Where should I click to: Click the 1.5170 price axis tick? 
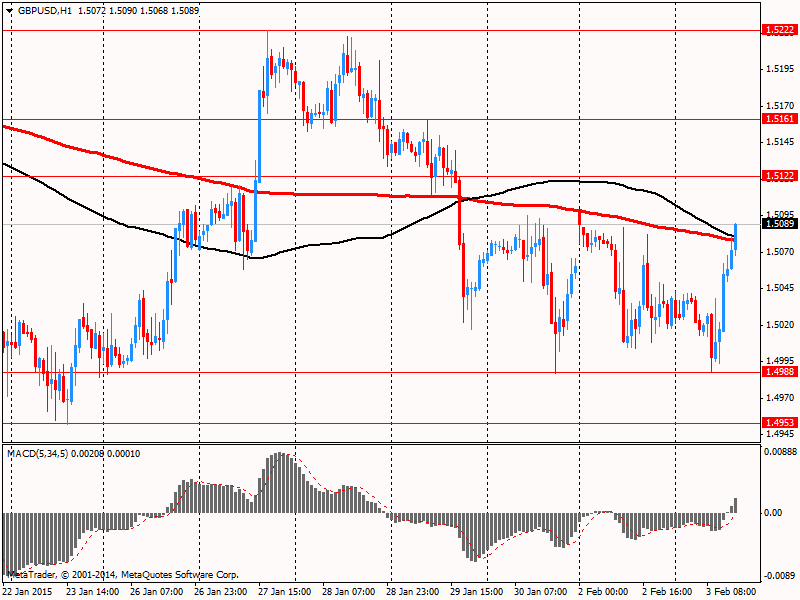coord(781,106)
